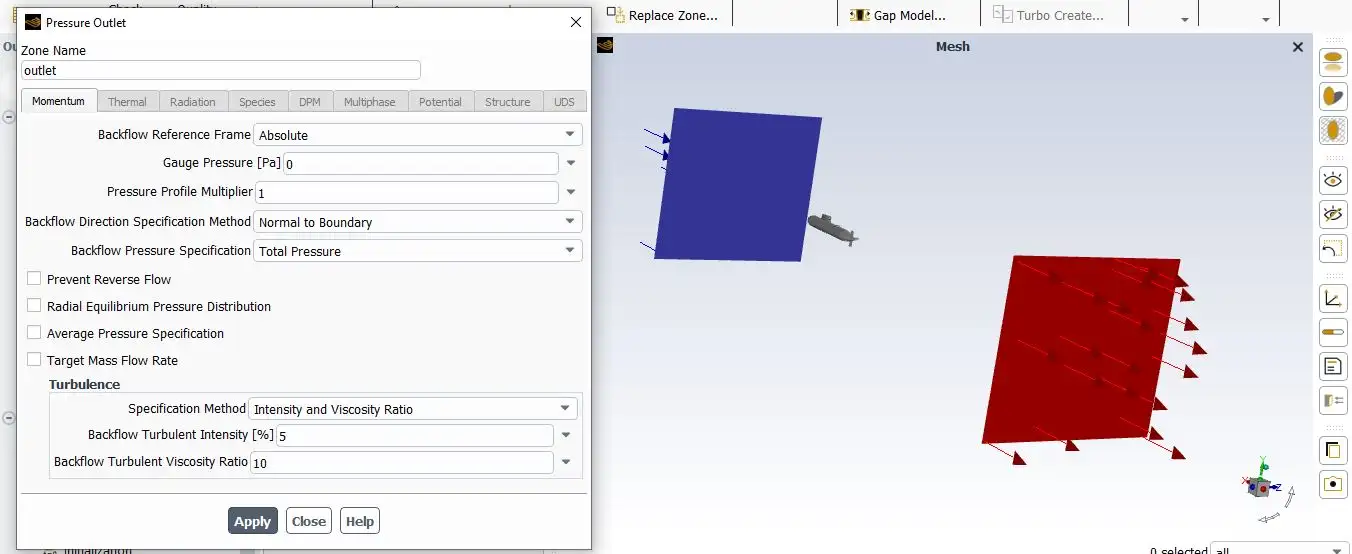Click the hatched oval mesh icon in the right toolbar
Image resolution: width=1352 pixels, height=554 pixels.
1333,130
